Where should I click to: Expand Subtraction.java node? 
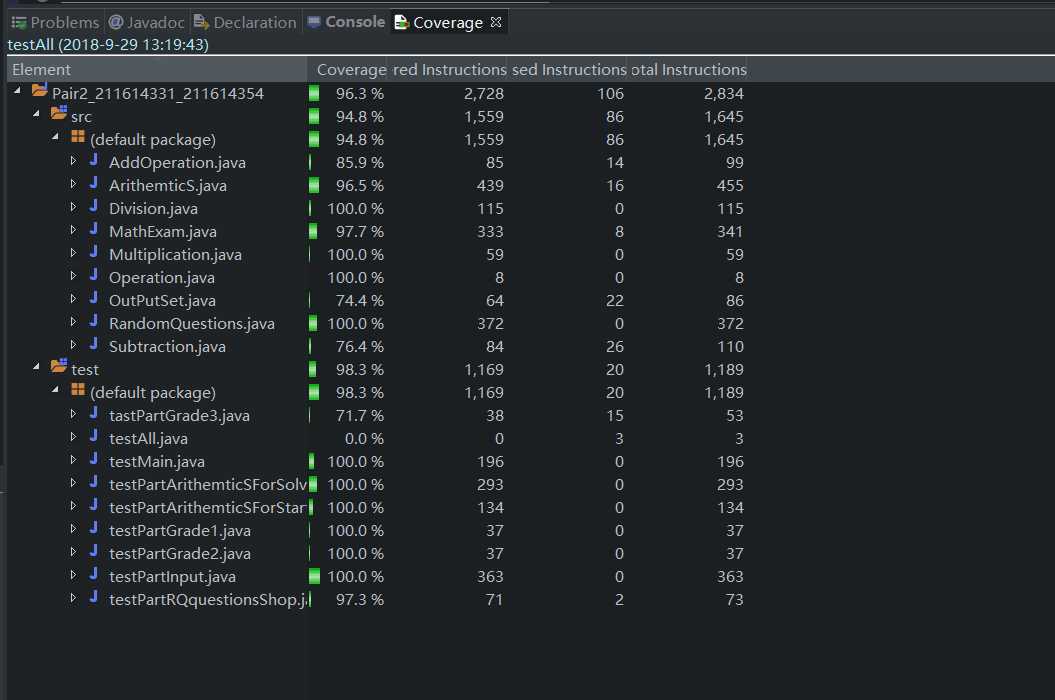(x=73, y=345)
